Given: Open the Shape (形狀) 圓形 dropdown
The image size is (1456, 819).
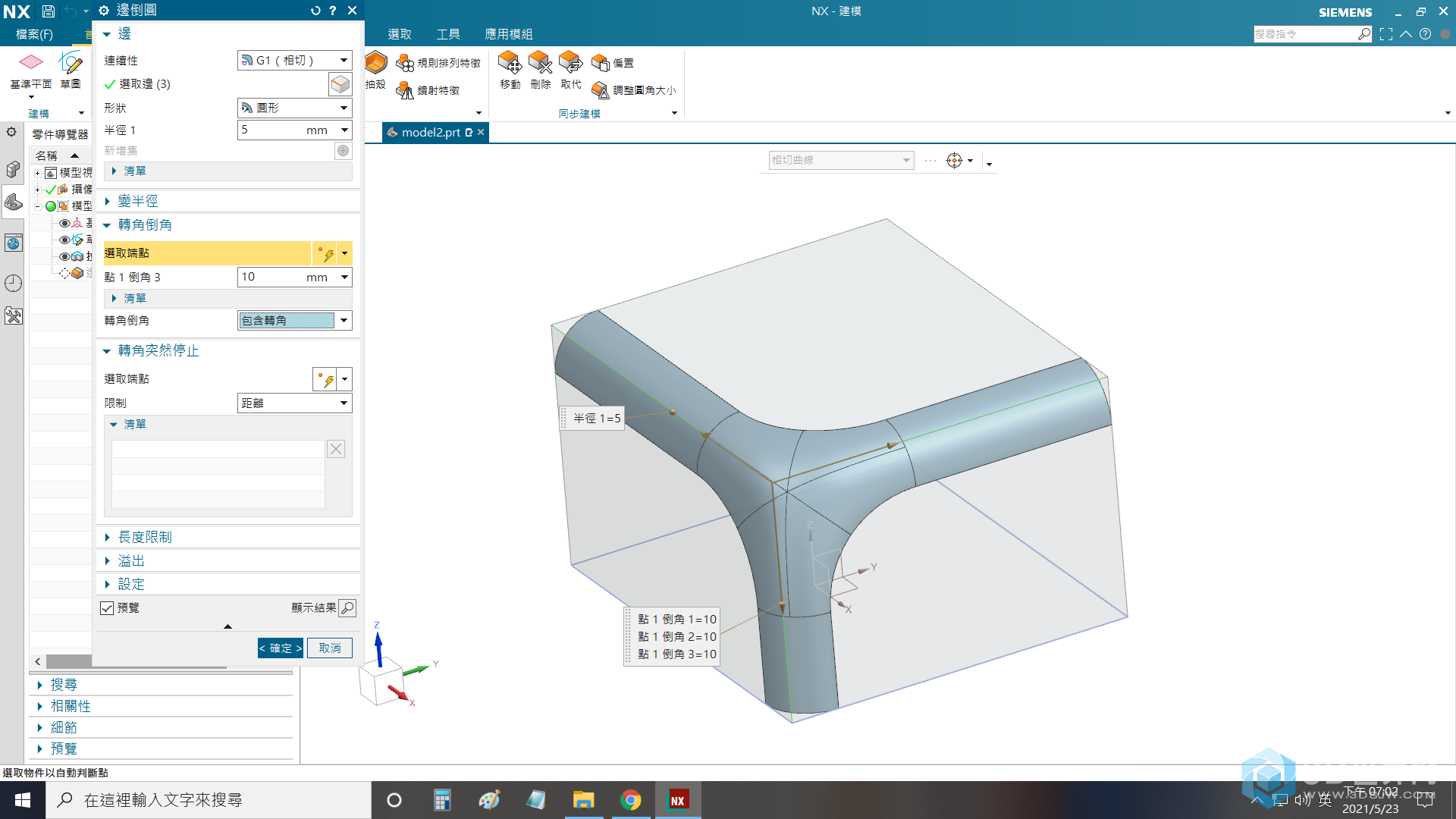Looking at the screenshot, I should [294, 108].
